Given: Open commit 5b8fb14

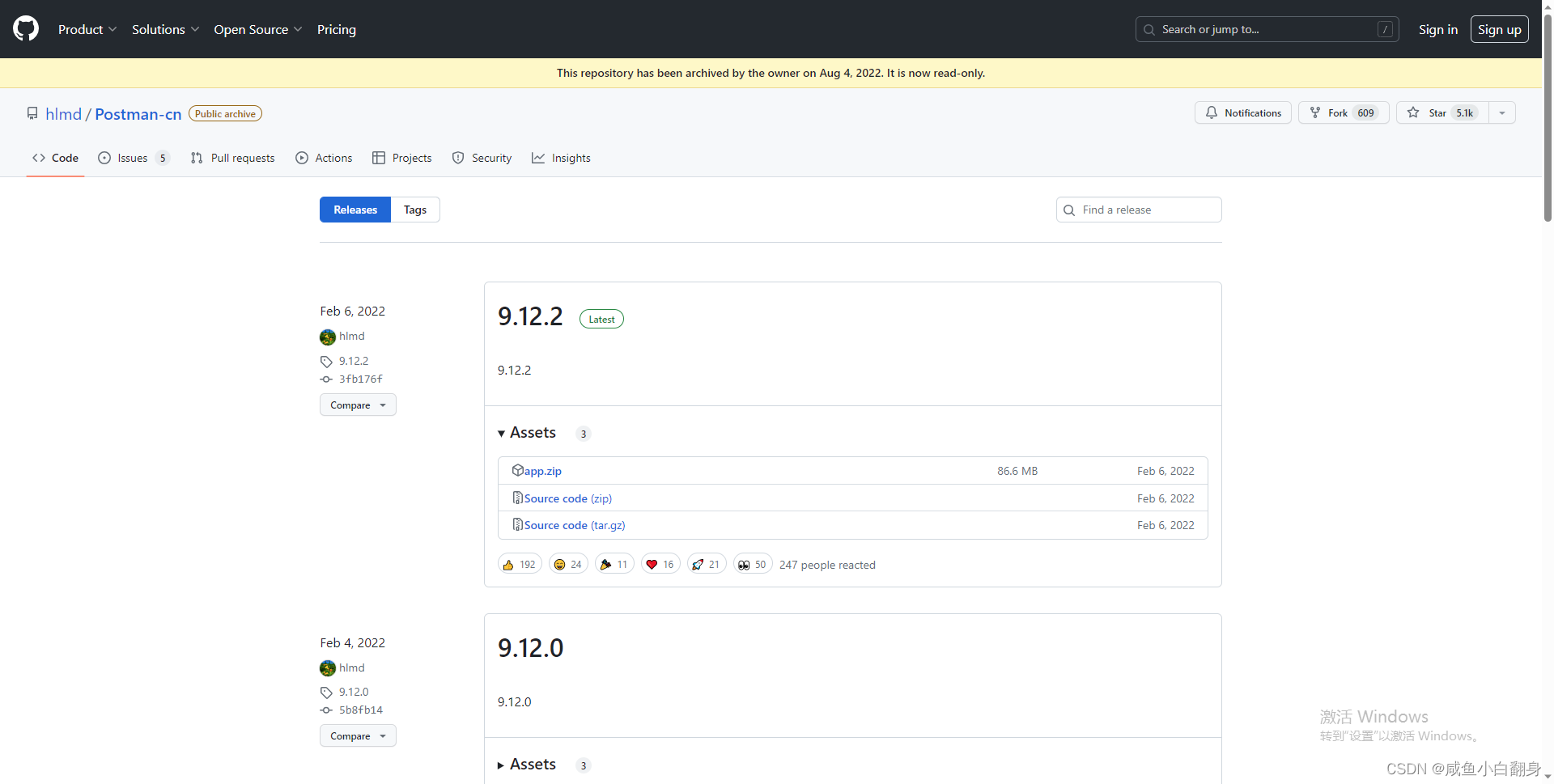Looking at the screenshot, I should coord(361,710).
